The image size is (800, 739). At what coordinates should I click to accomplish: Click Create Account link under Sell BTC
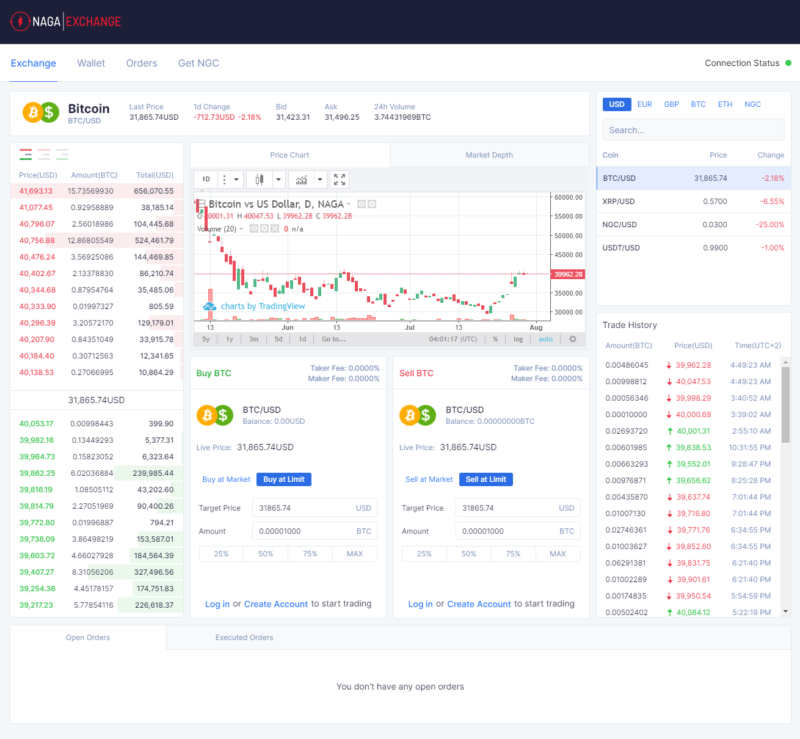pyautogui.click(x=479, y=604)
